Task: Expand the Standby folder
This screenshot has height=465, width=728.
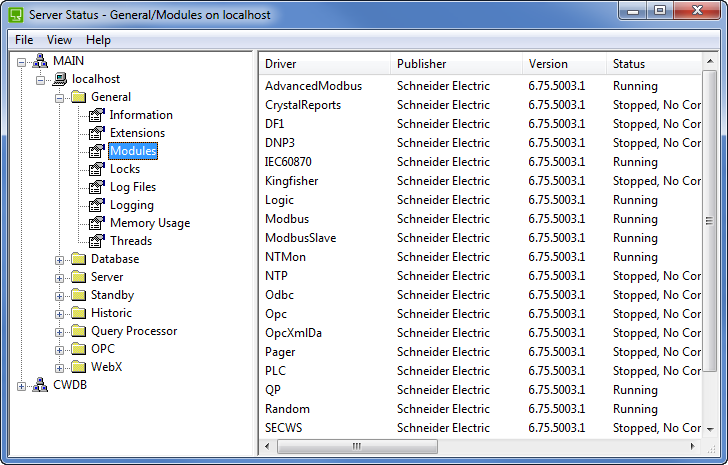Action: 59,296
